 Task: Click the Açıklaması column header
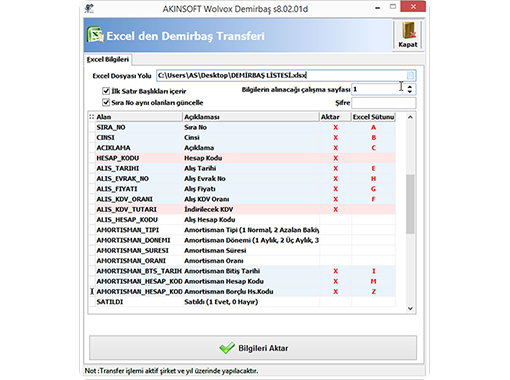(x=251, y=117)
